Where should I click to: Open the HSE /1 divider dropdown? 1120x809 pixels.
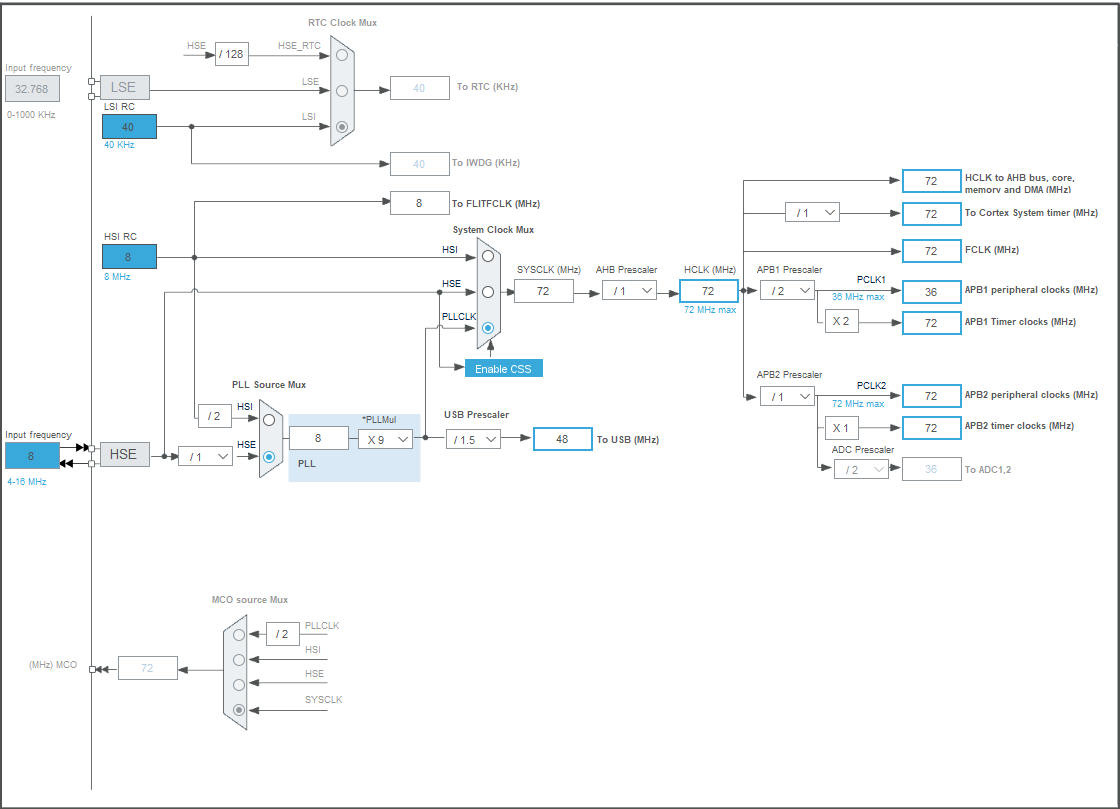click(206, 456)
